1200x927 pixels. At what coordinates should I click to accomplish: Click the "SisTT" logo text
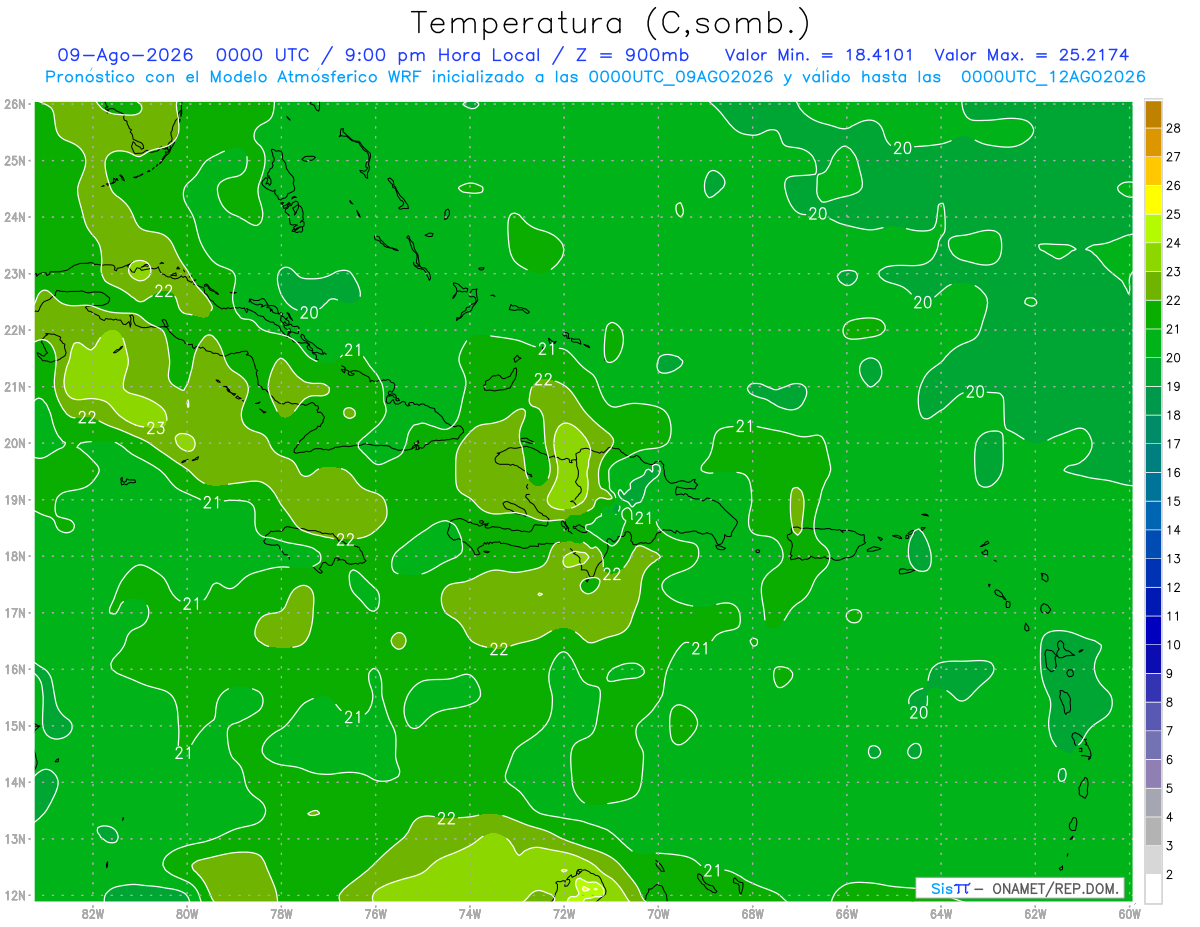(x=949, y=888)
